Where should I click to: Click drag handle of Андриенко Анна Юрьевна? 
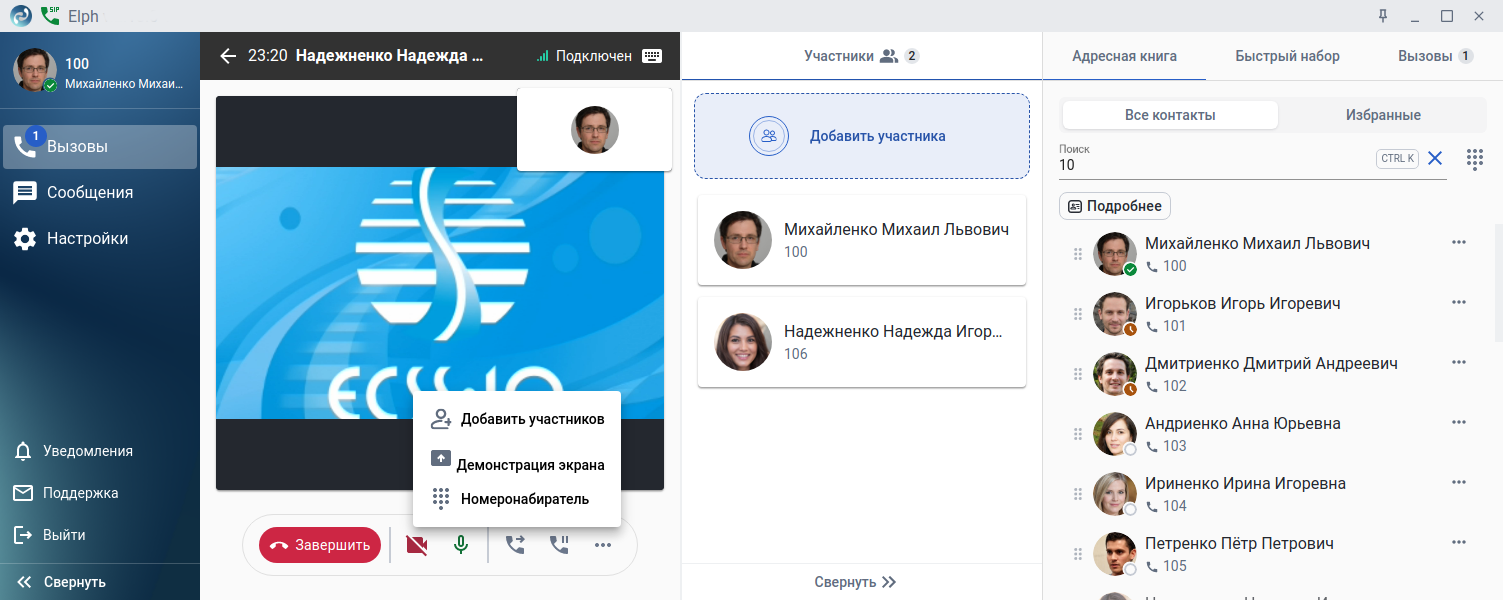[1078, 434]
